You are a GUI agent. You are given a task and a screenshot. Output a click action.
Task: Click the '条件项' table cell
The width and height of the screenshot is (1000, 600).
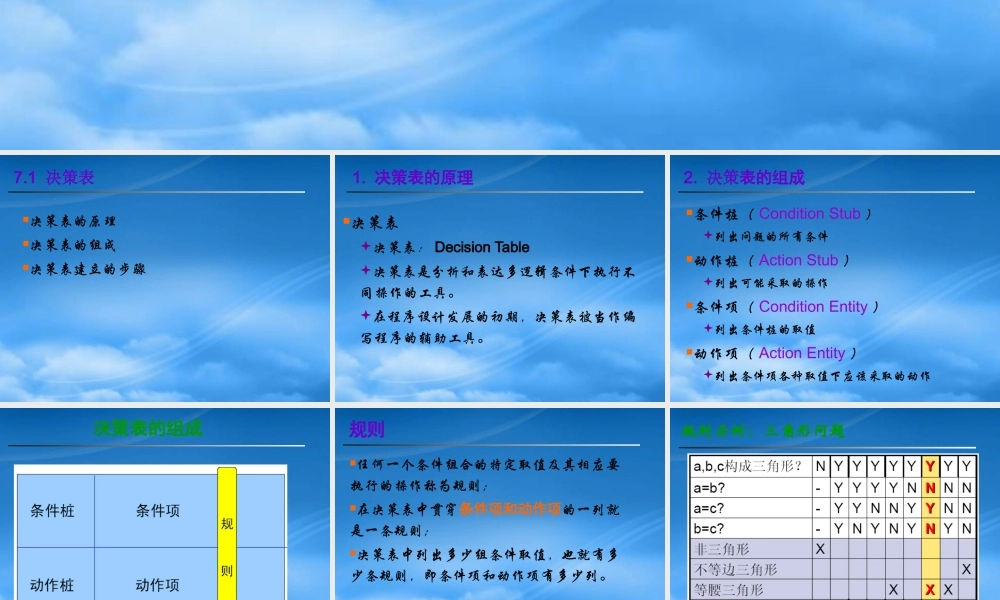coord(158,511)
